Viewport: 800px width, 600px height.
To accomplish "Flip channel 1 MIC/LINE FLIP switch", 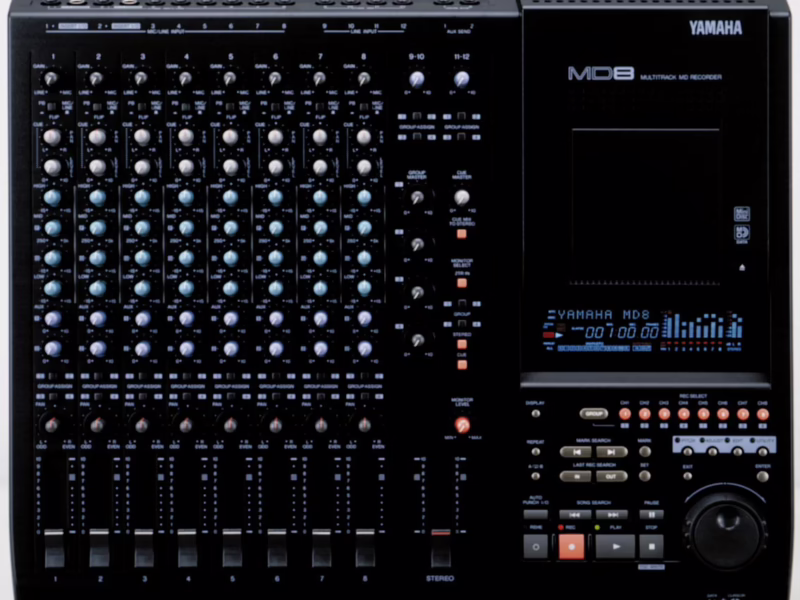I will 52,107.
